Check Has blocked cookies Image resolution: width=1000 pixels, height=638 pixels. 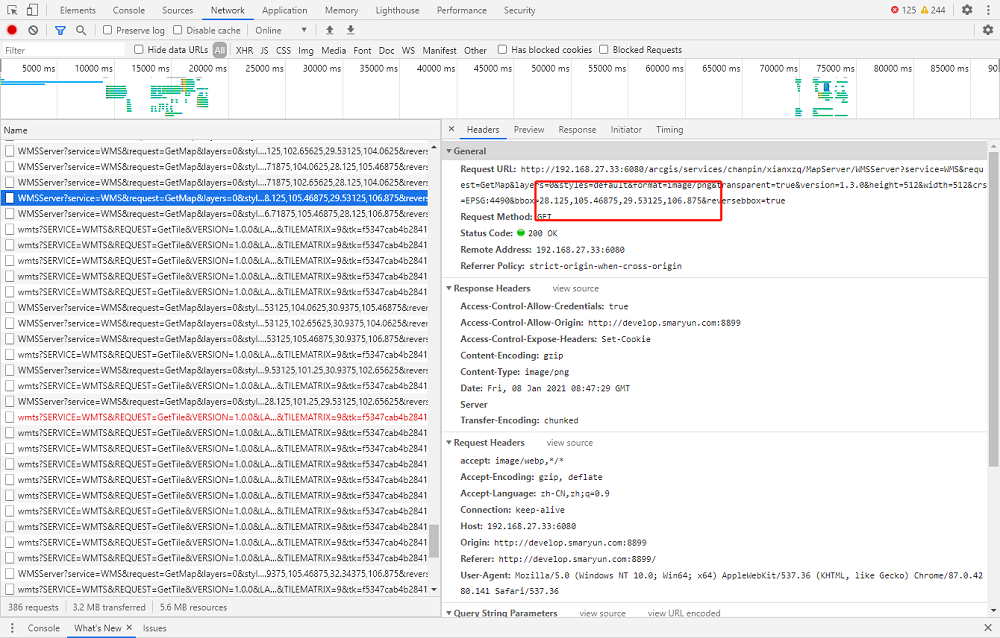click(x=503, y=50)
